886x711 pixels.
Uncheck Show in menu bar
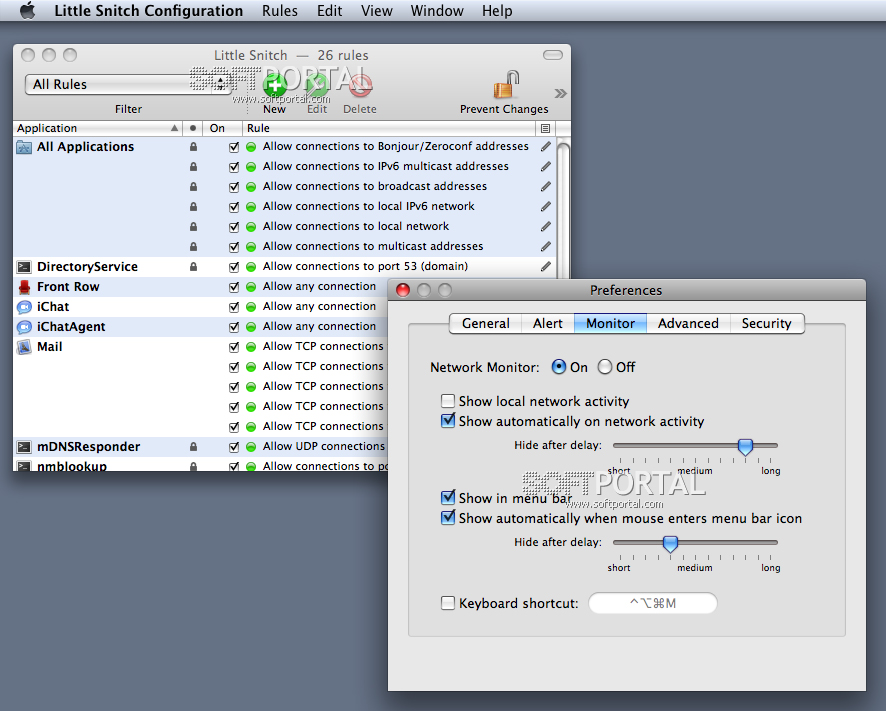tap(448, 498)
